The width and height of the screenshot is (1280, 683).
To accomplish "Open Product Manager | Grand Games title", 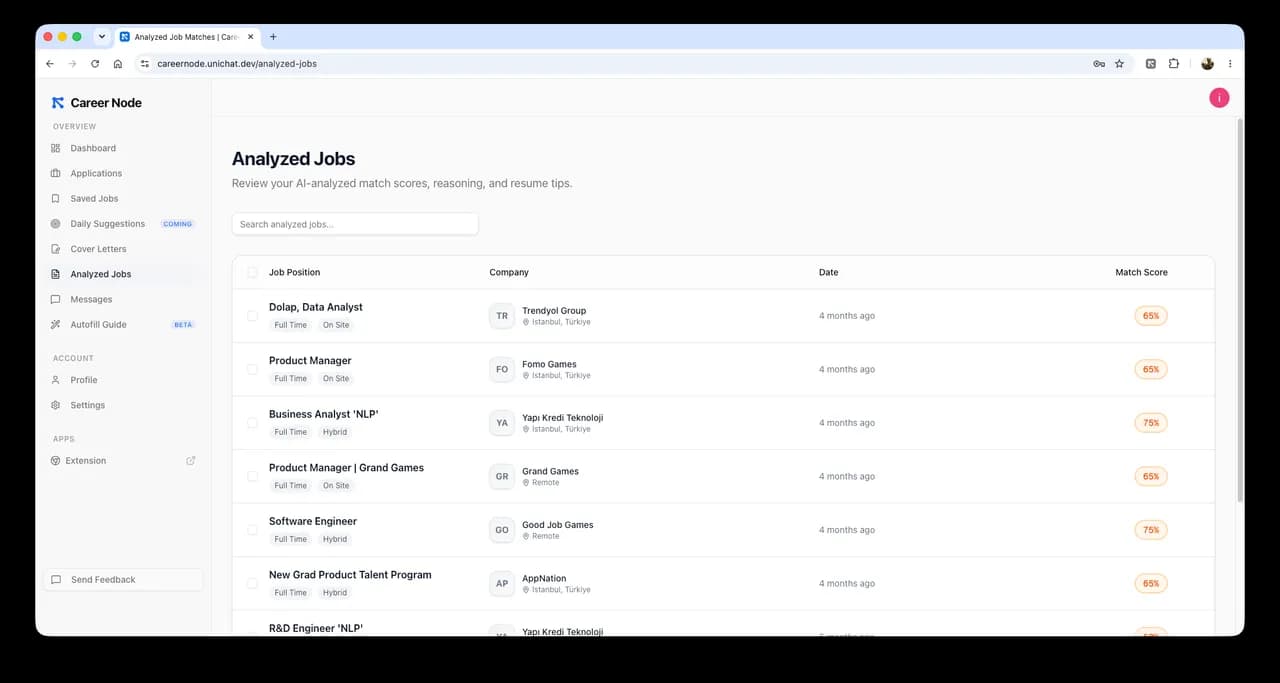I will pyautogui.click(x=346, y=468).
